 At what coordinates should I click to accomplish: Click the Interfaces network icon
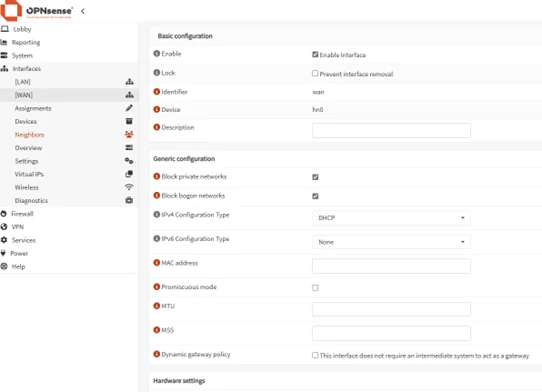click(x=4, y=69)
